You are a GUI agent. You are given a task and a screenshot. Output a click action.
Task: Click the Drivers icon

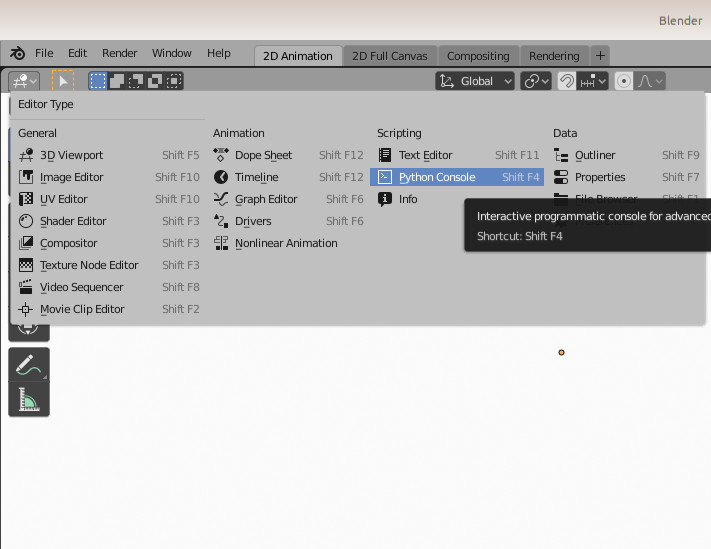coord(221,221)
